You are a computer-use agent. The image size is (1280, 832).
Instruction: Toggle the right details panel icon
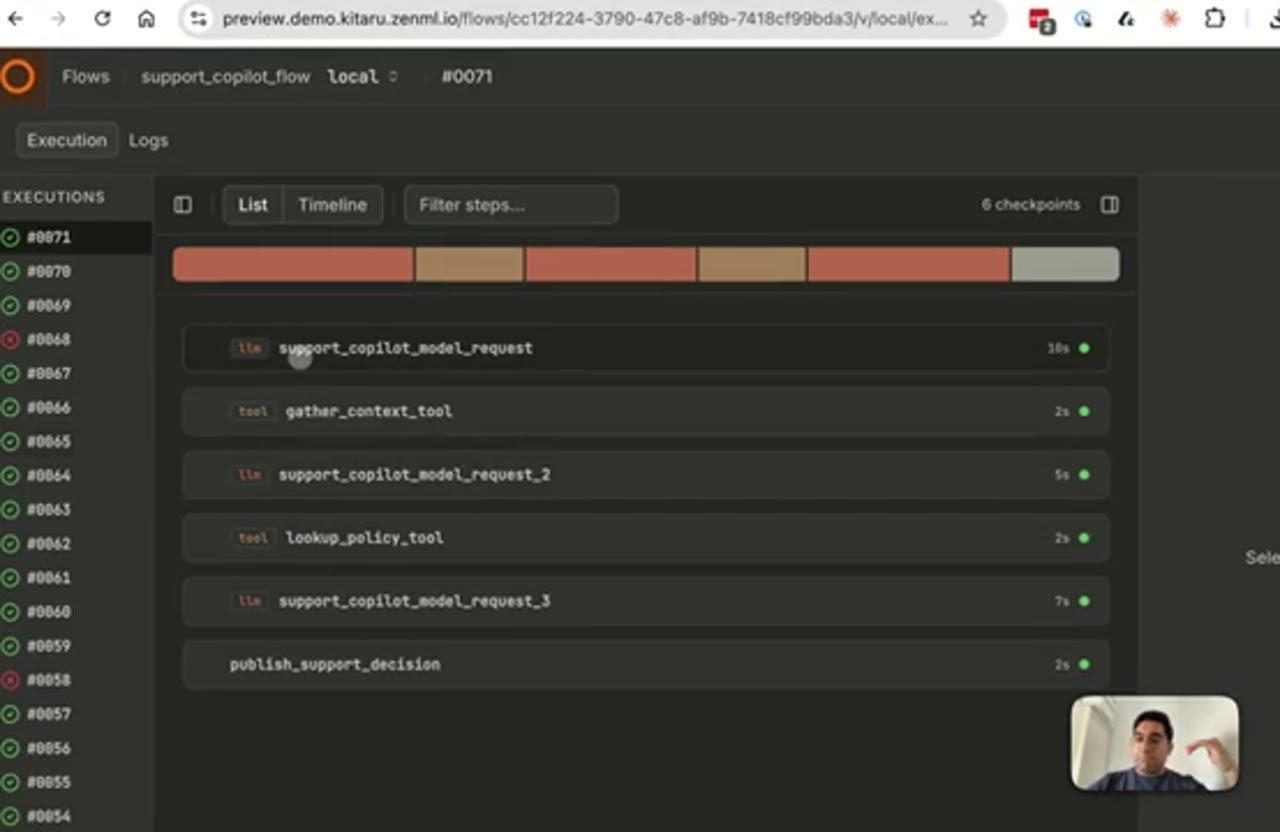coord(1110,205)
